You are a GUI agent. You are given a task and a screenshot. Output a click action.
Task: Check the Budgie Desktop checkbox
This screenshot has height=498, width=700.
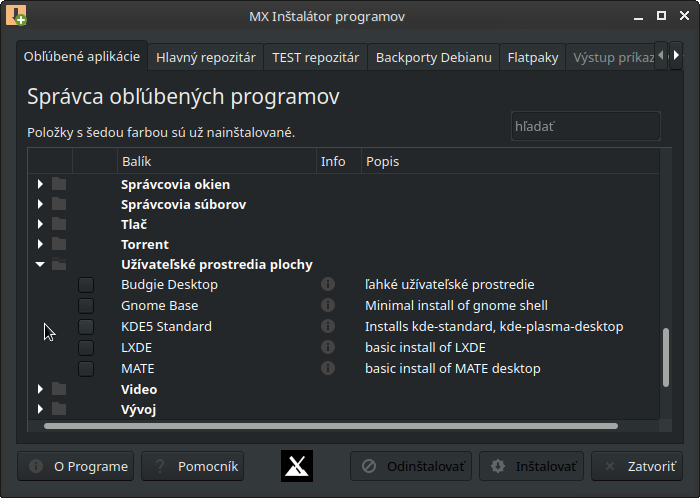(x=86, y=285)
